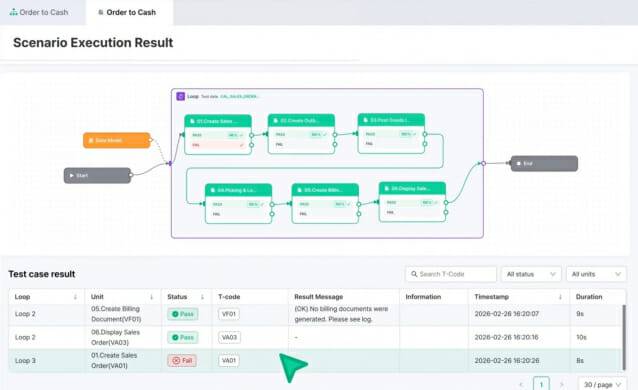Click the small icon on the active Order to Cash tab
Screen dimensions: 638x390
coord(101,12)
